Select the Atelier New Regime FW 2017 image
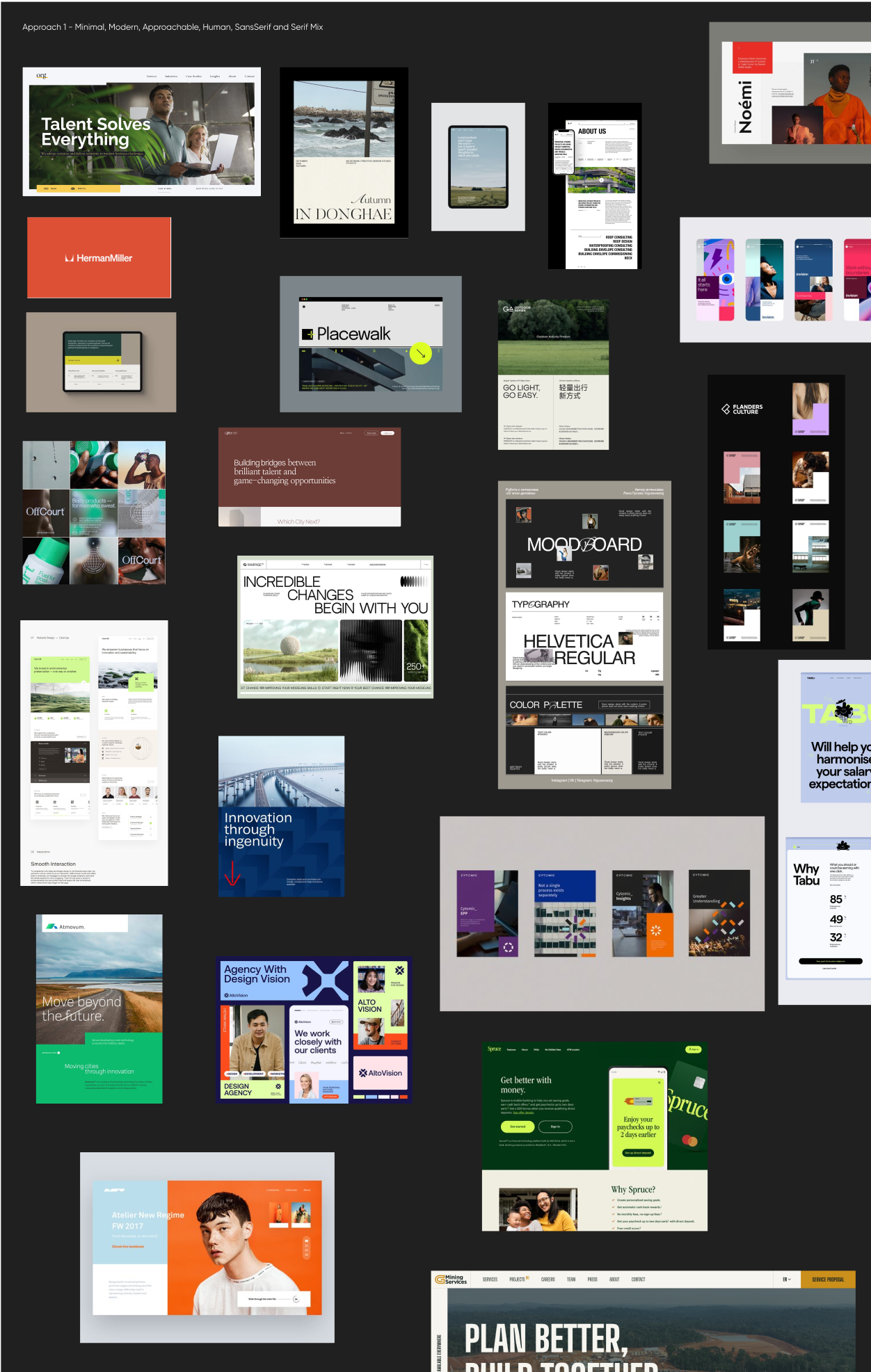This screenshot has height=1372, width=871. point(207,1248)
